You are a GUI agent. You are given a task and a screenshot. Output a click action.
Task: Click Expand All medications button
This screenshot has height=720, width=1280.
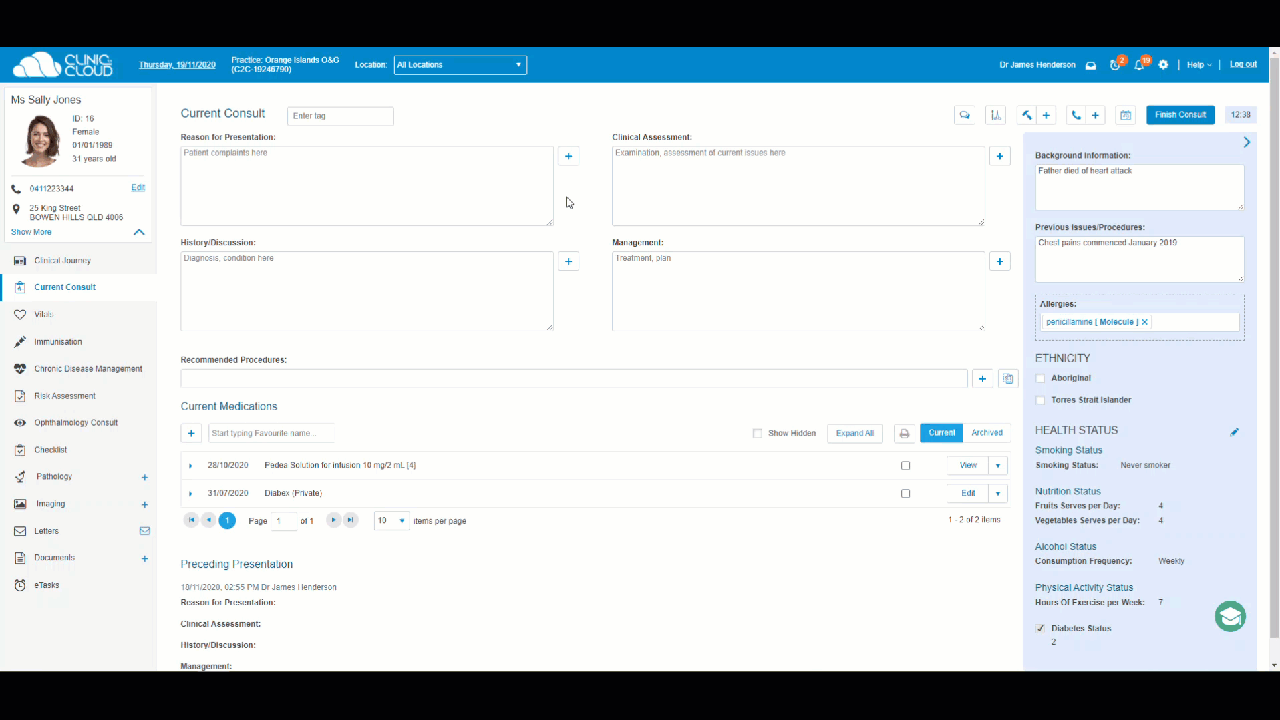point(855,433)
